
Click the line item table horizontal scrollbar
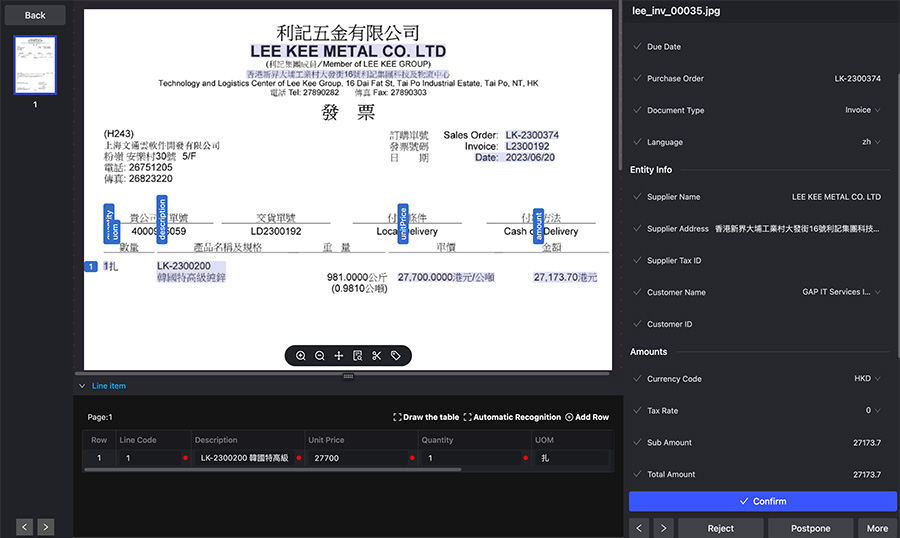[273, 470]
